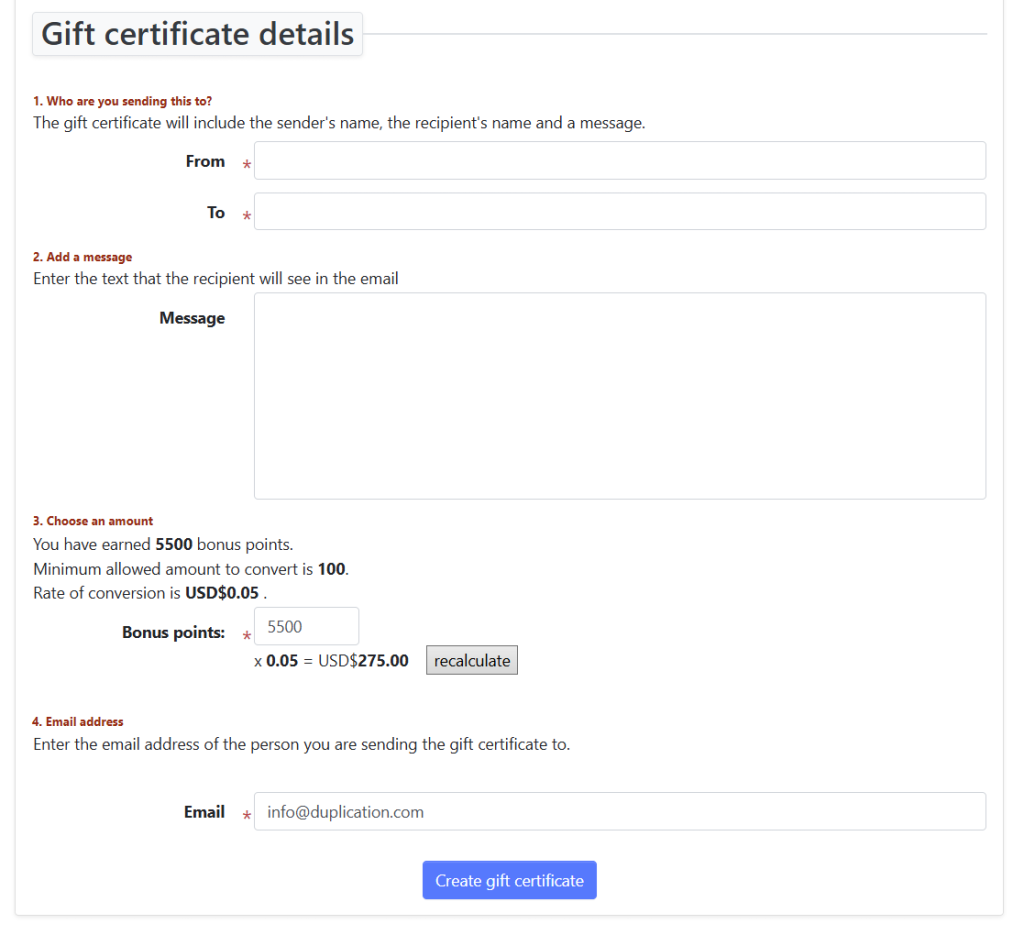The image size is (1024, 935).
Task: Click the calculated USD$275.00 amount
Action: click(x=363, y=660)
